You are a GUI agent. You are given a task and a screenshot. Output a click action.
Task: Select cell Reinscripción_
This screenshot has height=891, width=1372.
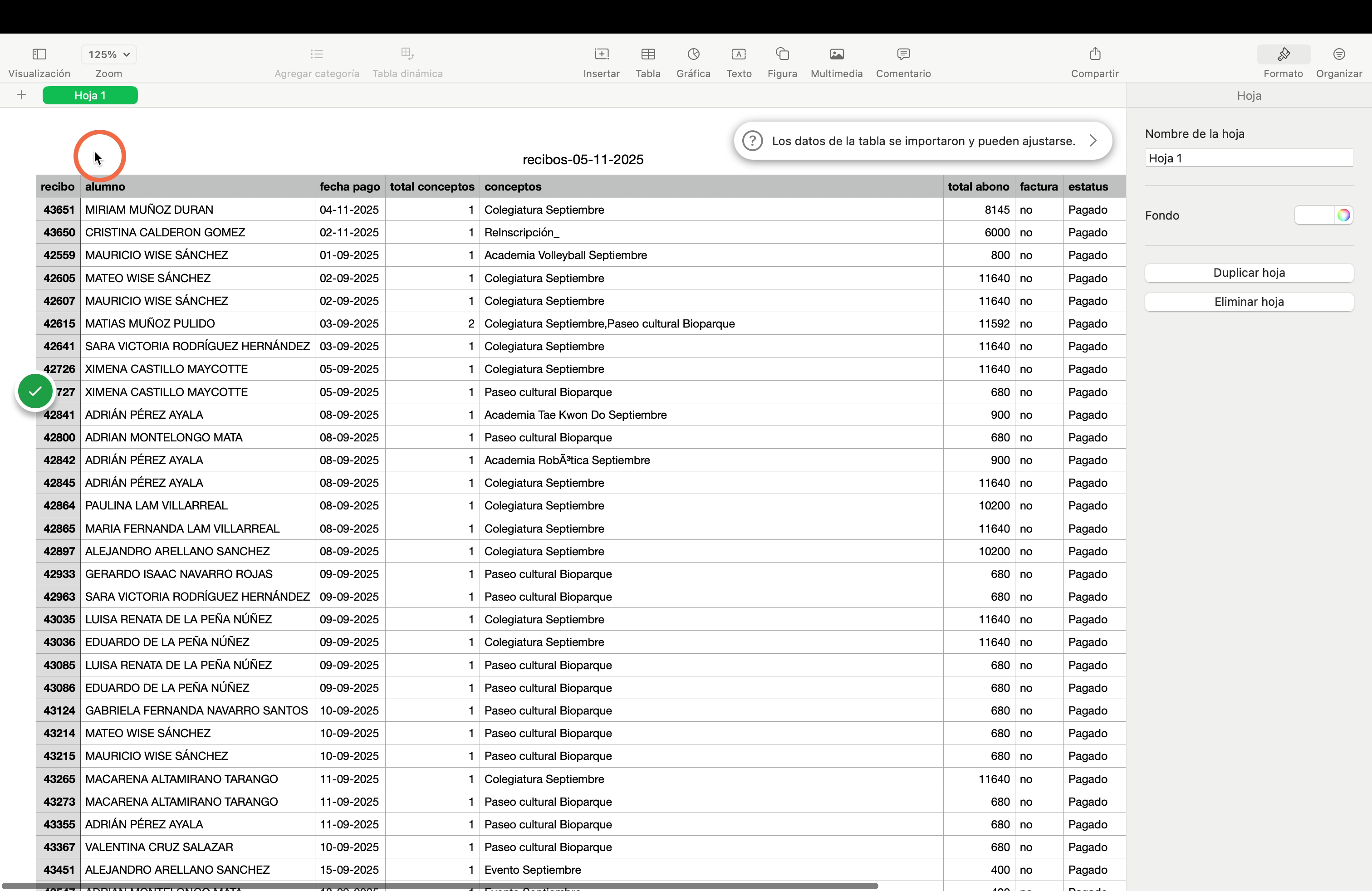tap(711, 232)
